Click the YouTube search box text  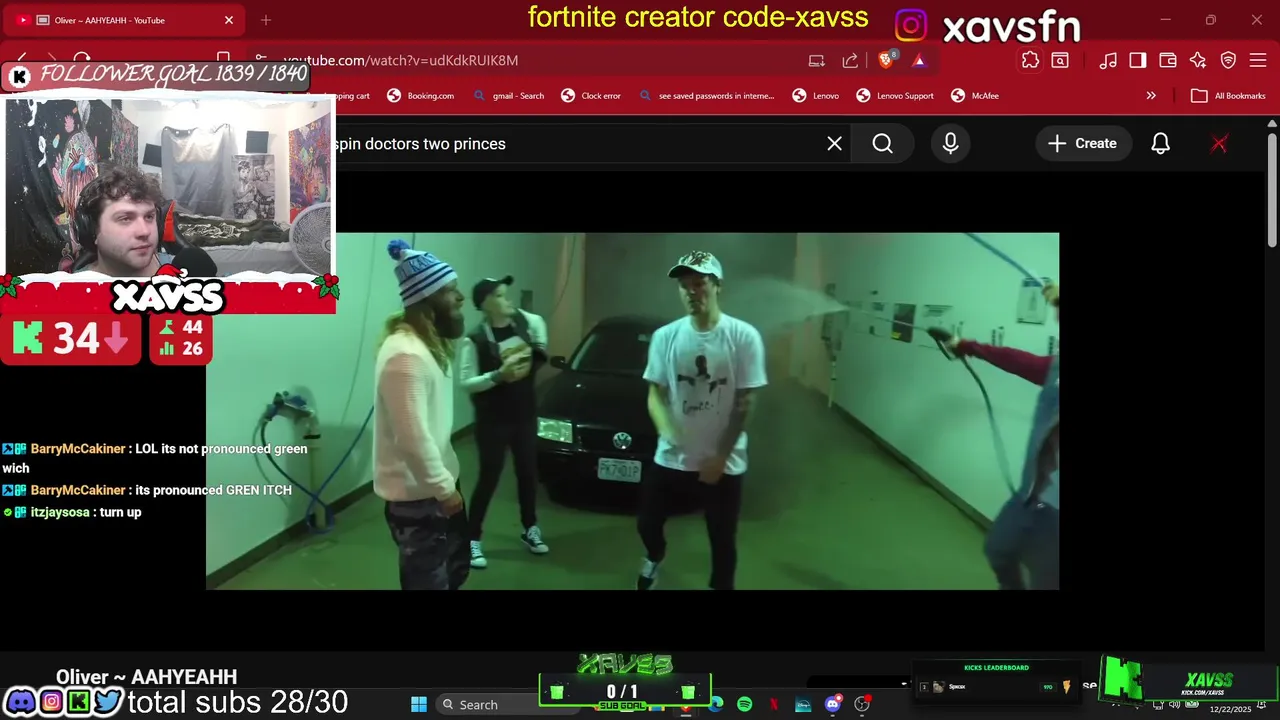[420, 144]
